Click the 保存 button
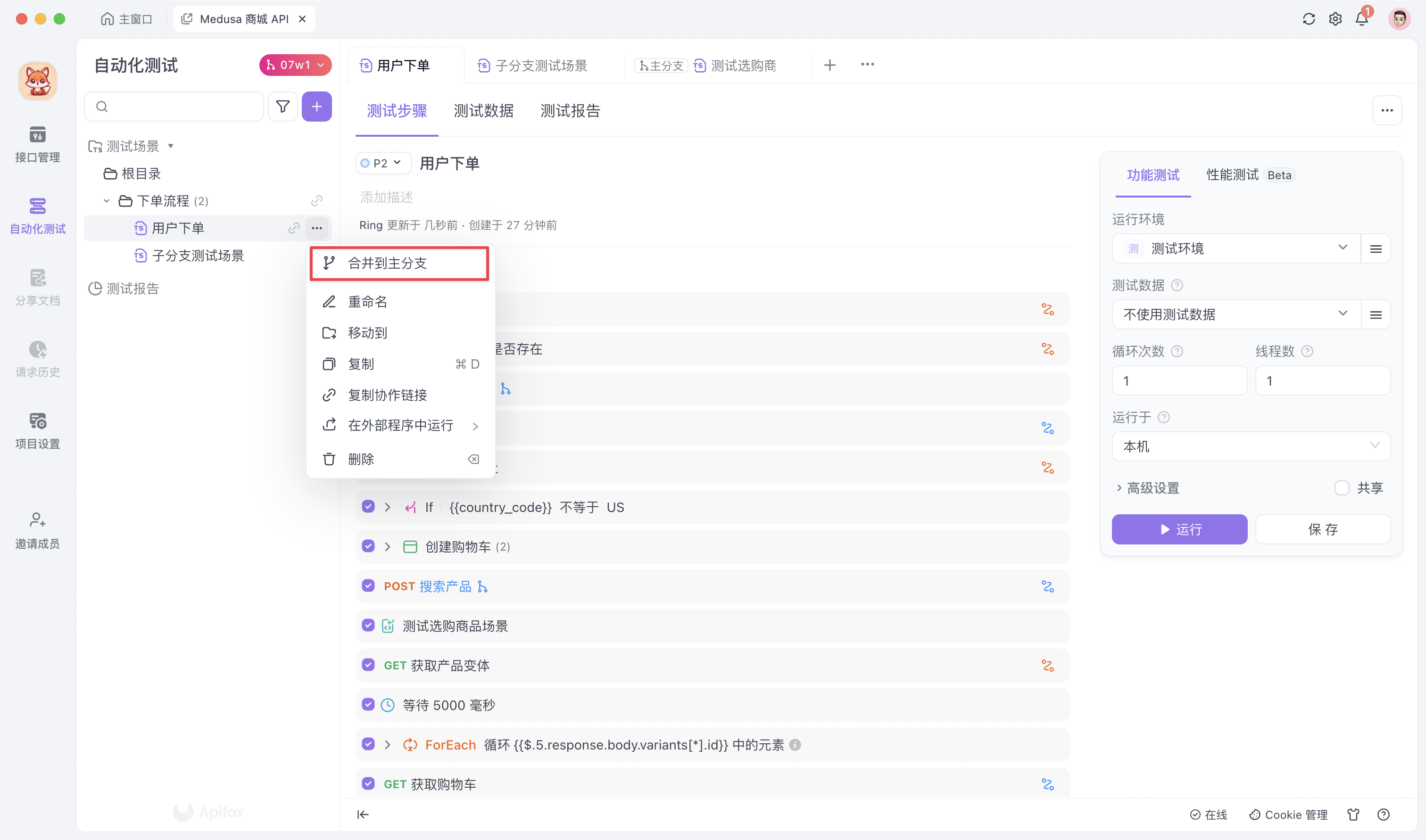 coord(1323,529)
